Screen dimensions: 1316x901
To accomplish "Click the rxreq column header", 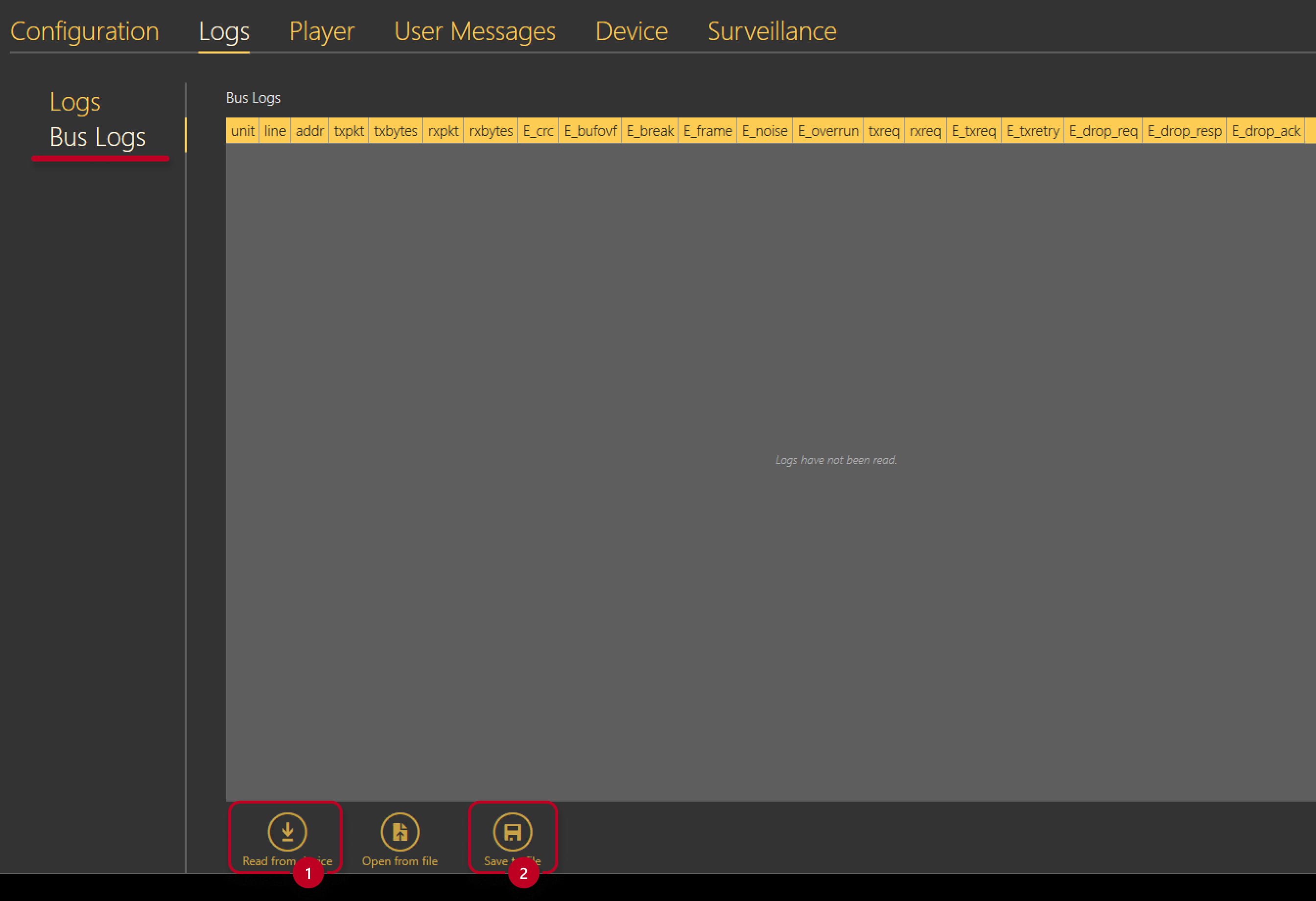I will (x=925, y=131).
